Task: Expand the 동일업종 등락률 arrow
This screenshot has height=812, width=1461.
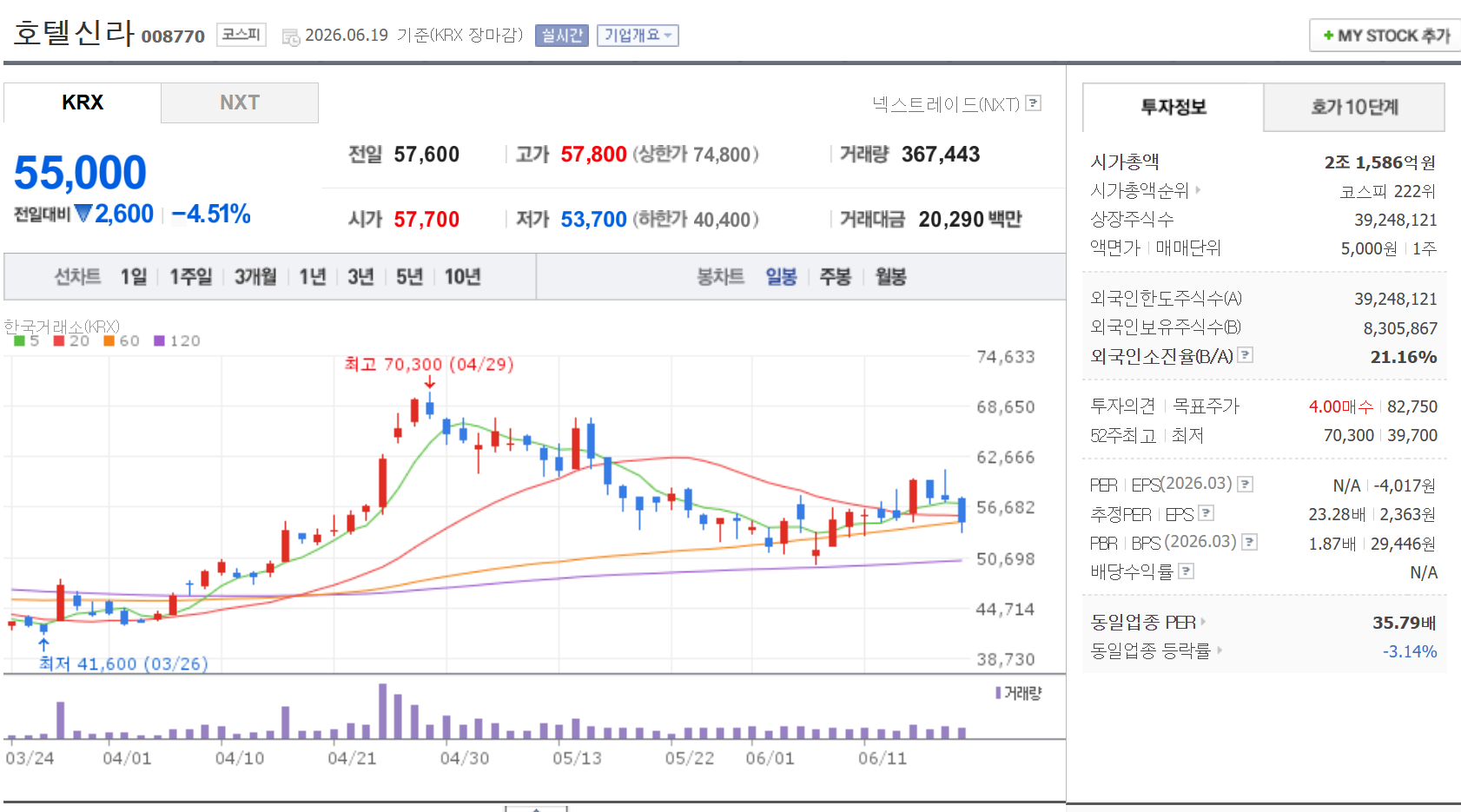Action: click(x=1219, y=650)
